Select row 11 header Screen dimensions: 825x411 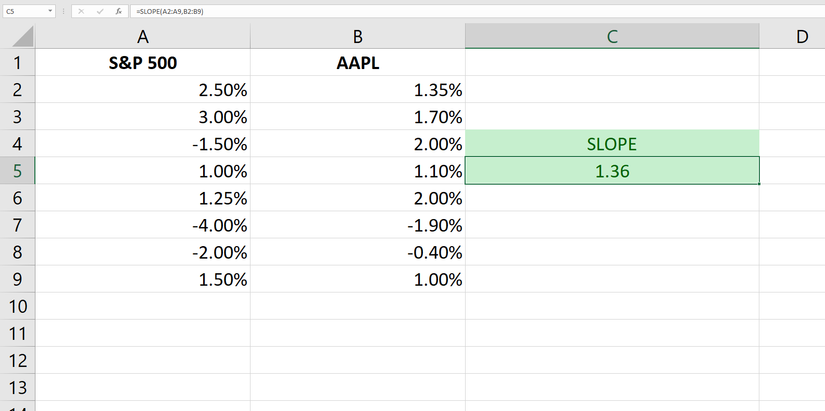18,334
